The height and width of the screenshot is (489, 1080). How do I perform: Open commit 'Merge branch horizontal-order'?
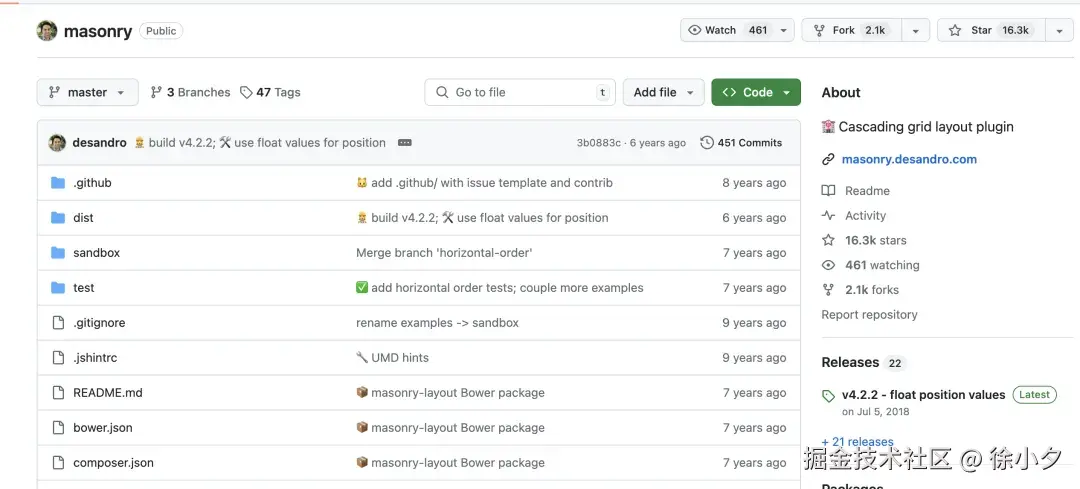(444, 253)
